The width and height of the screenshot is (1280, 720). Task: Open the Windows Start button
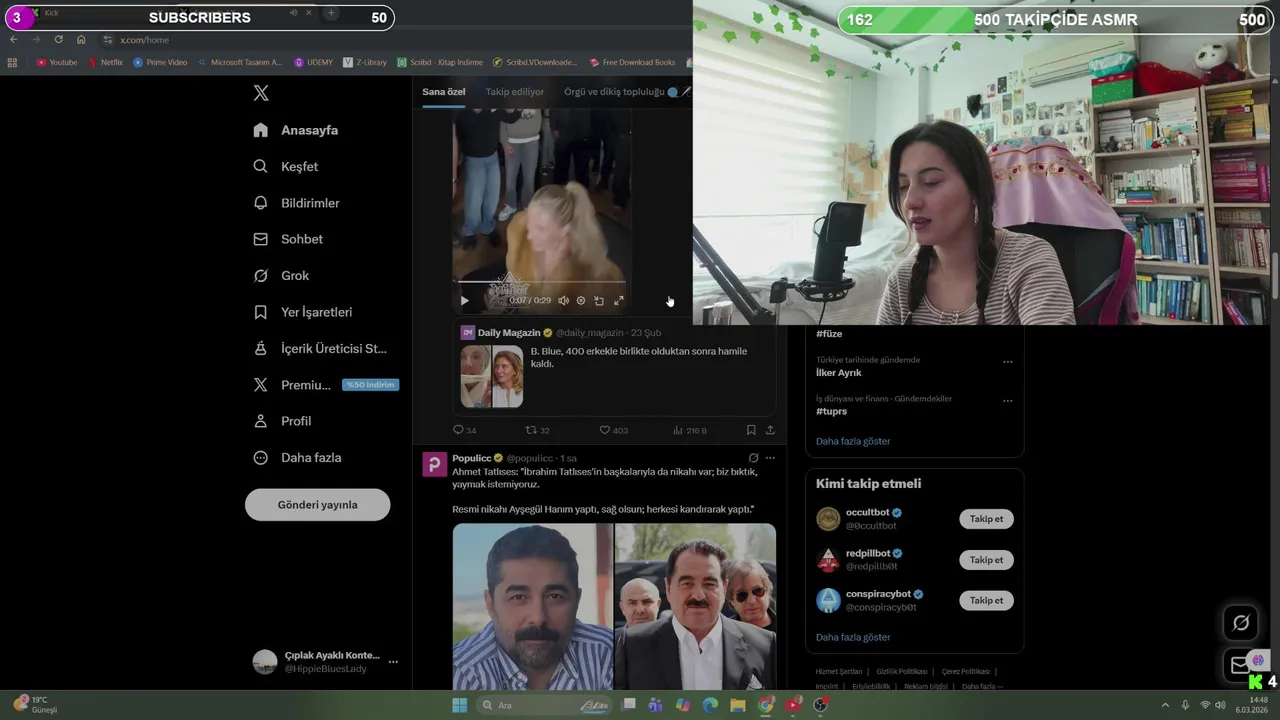459,705
